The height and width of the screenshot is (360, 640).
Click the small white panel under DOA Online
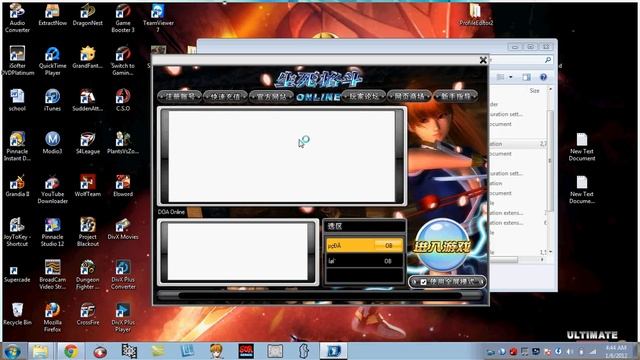[238, 251]
